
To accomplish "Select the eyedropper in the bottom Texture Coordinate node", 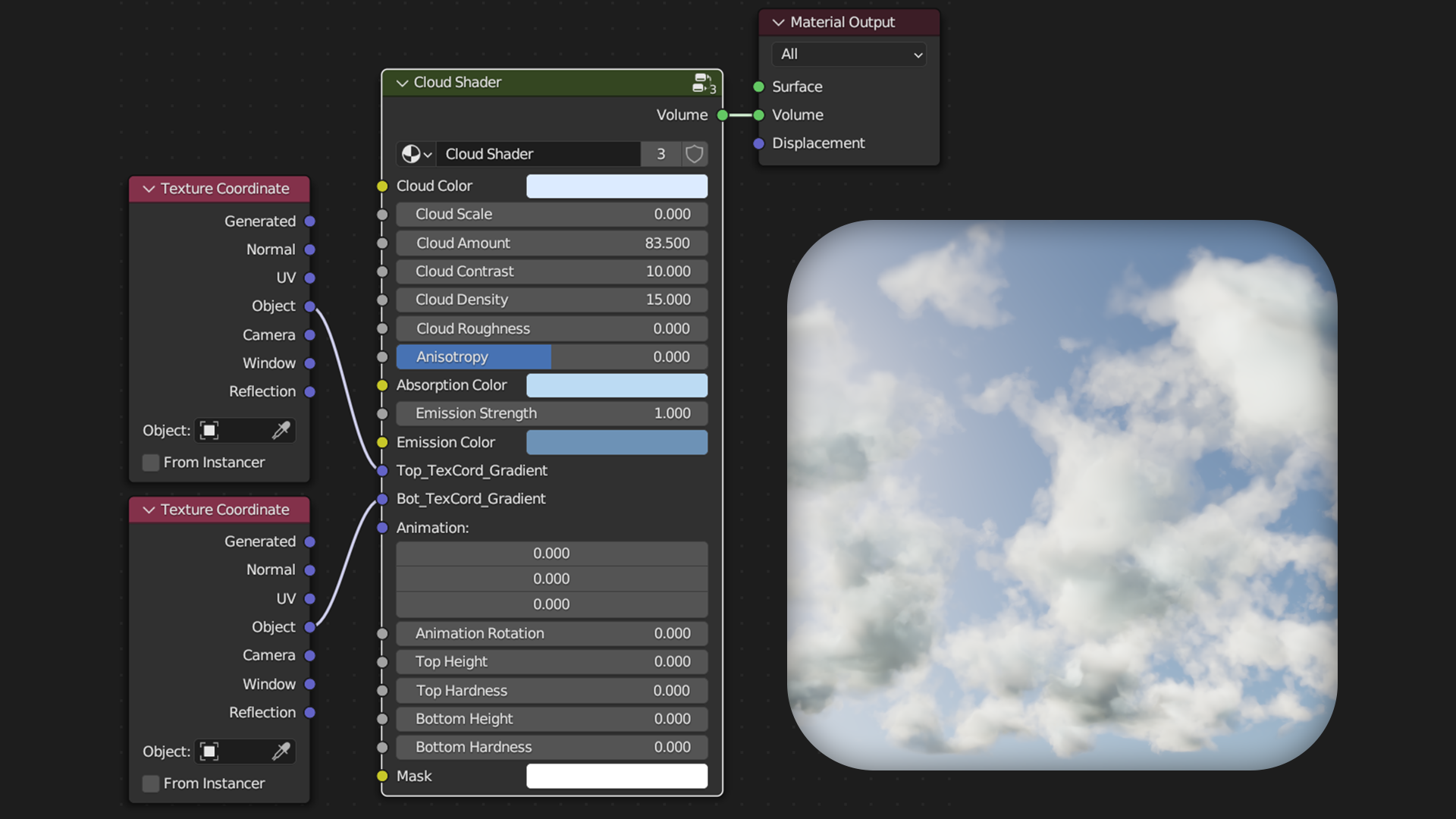I will pyautogui.click(x=281, y=752).
